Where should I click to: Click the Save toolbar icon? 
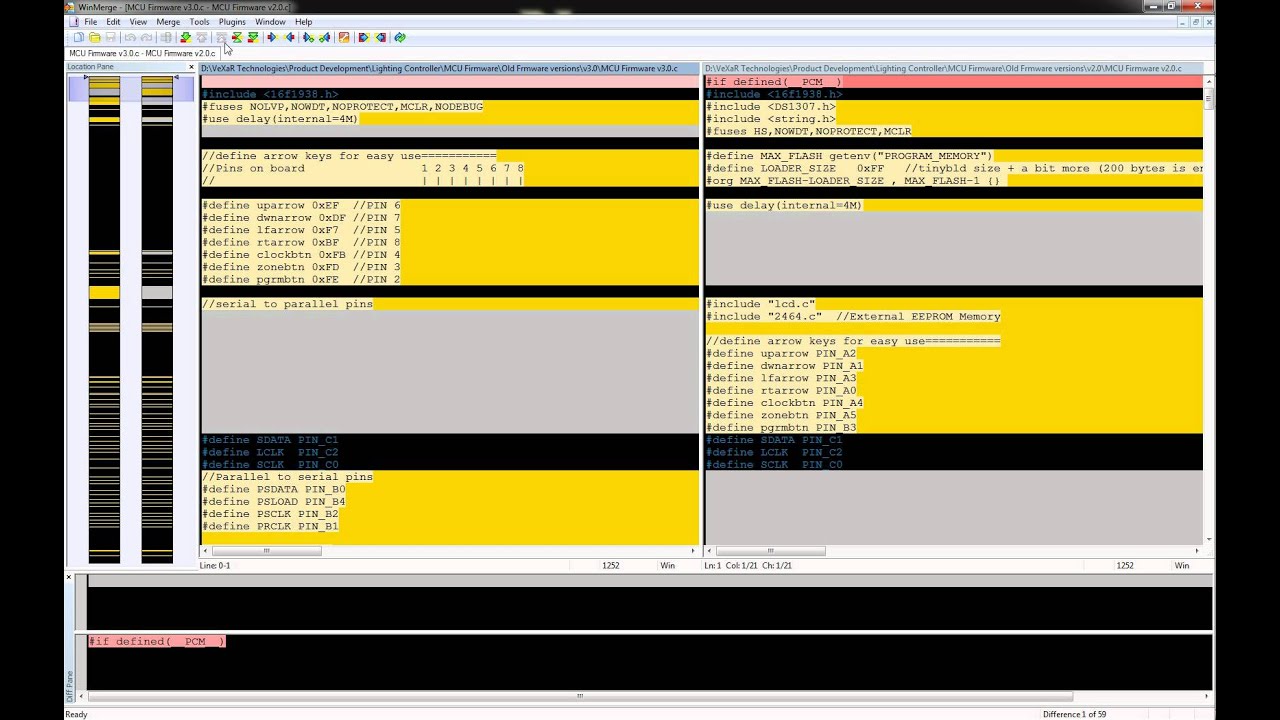(x=111, y=37)
